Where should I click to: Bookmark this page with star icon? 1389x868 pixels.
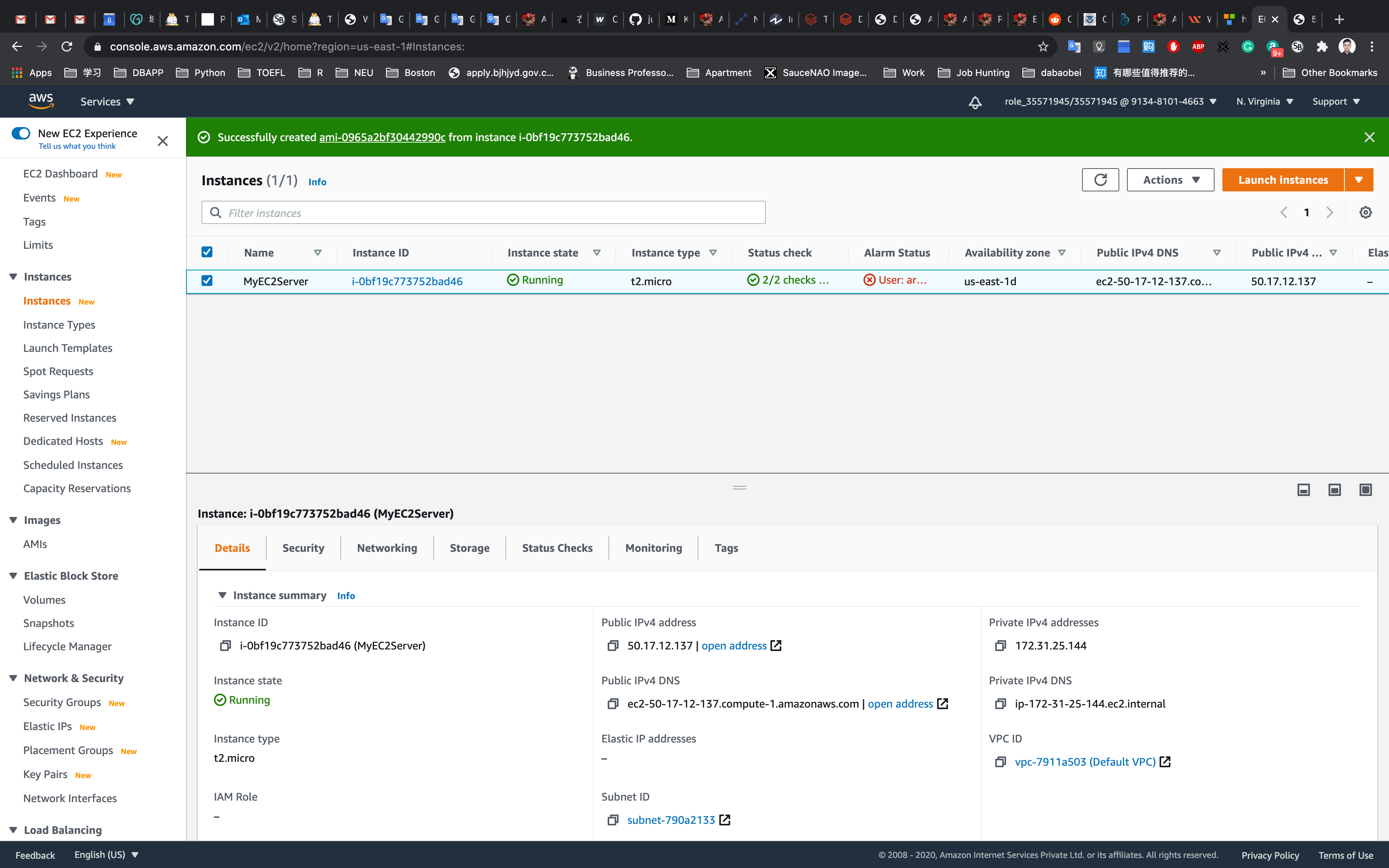coord(1043,46)
